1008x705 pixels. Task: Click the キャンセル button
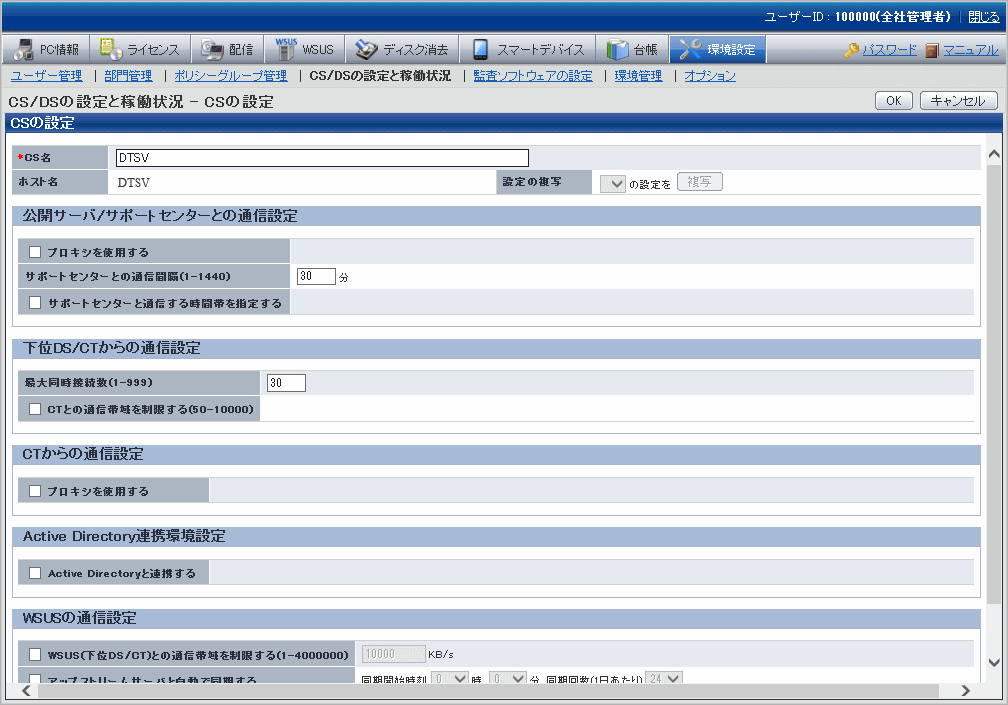coord(958,101)
